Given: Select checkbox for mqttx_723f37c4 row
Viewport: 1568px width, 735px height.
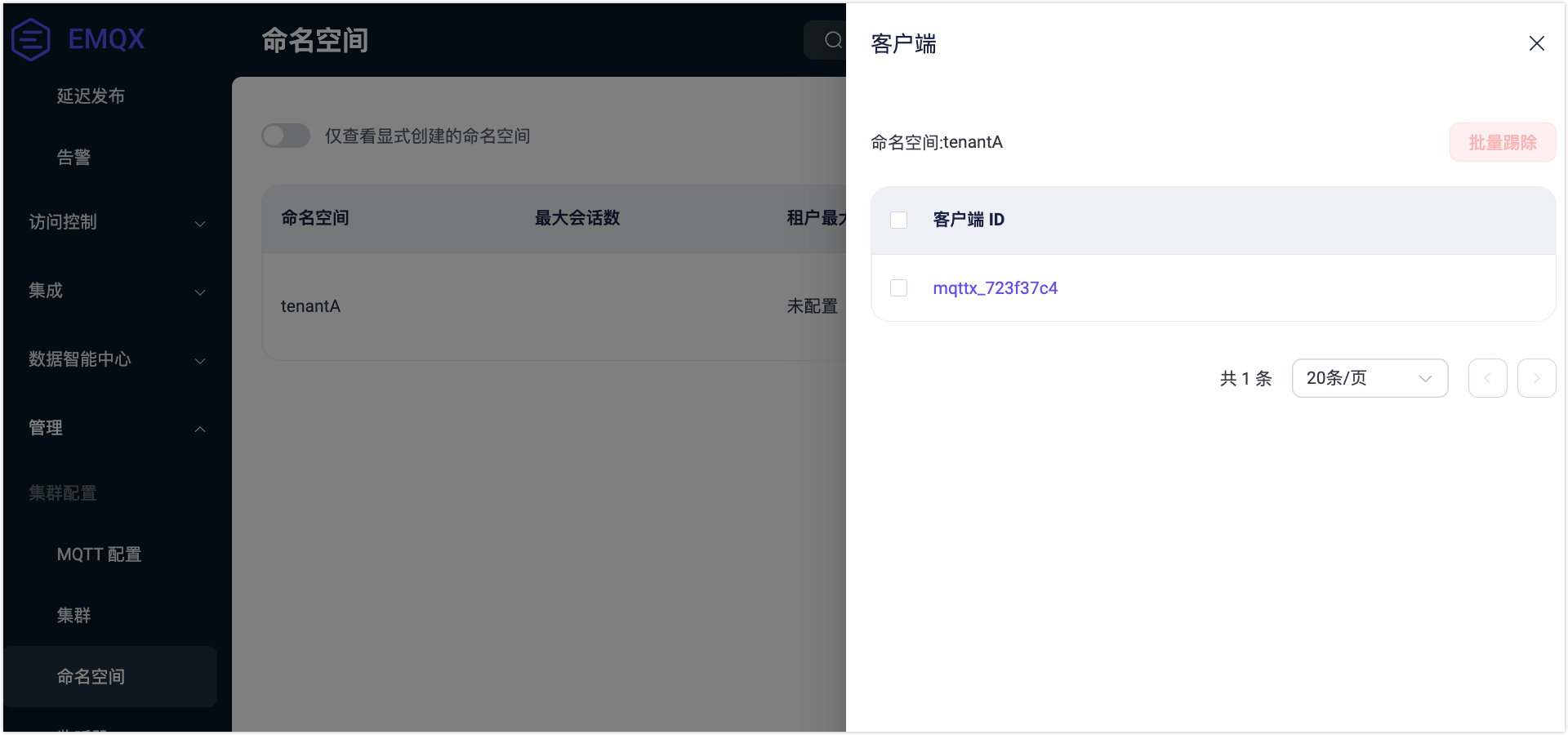Looking at the screenshot, I should pyautogui.click(x=898, y=288).
